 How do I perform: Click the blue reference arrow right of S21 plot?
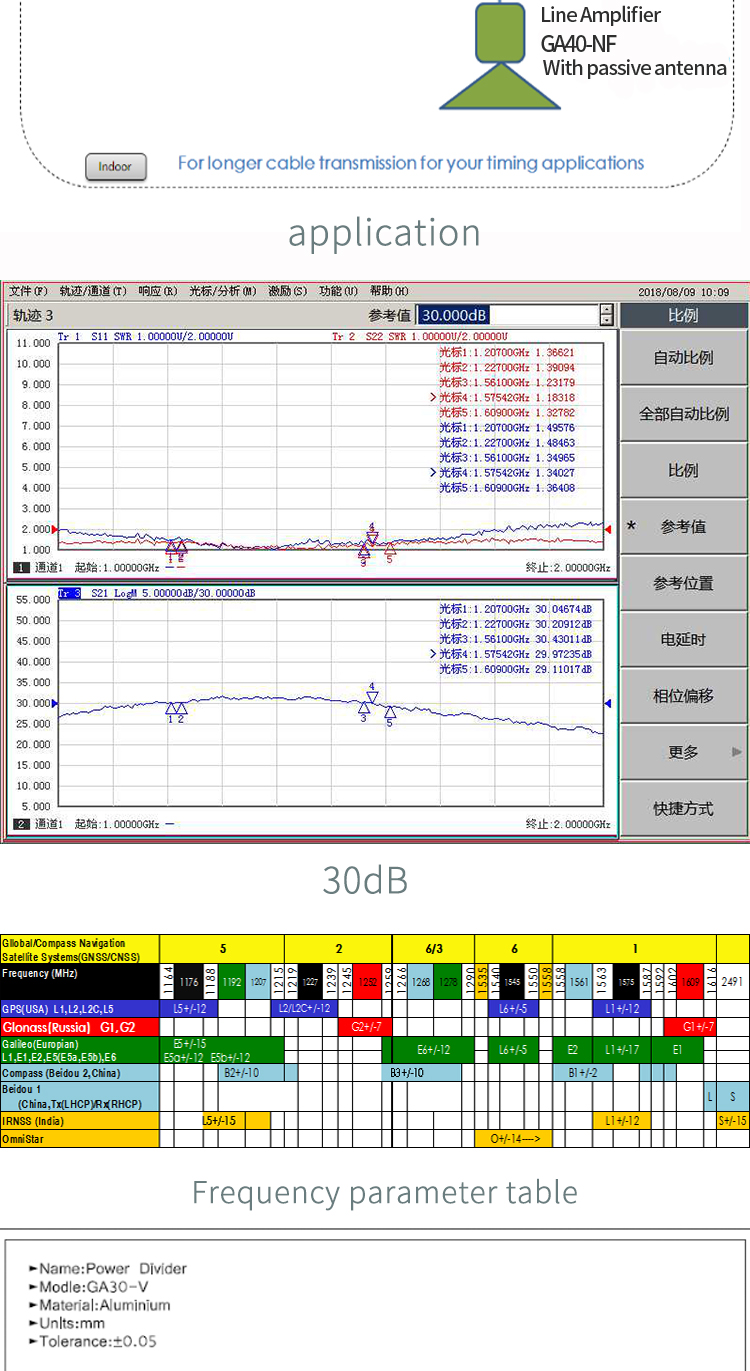[x=608, y=704]
